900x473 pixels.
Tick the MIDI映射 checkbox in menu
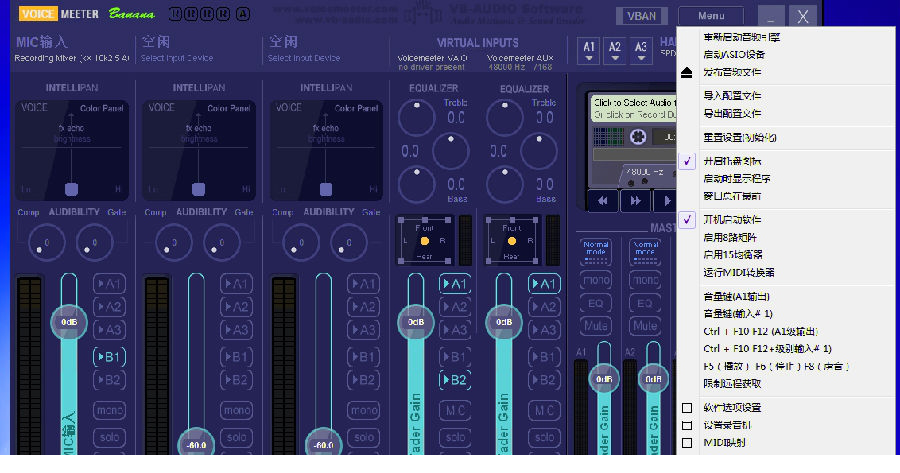click(686, 442)
